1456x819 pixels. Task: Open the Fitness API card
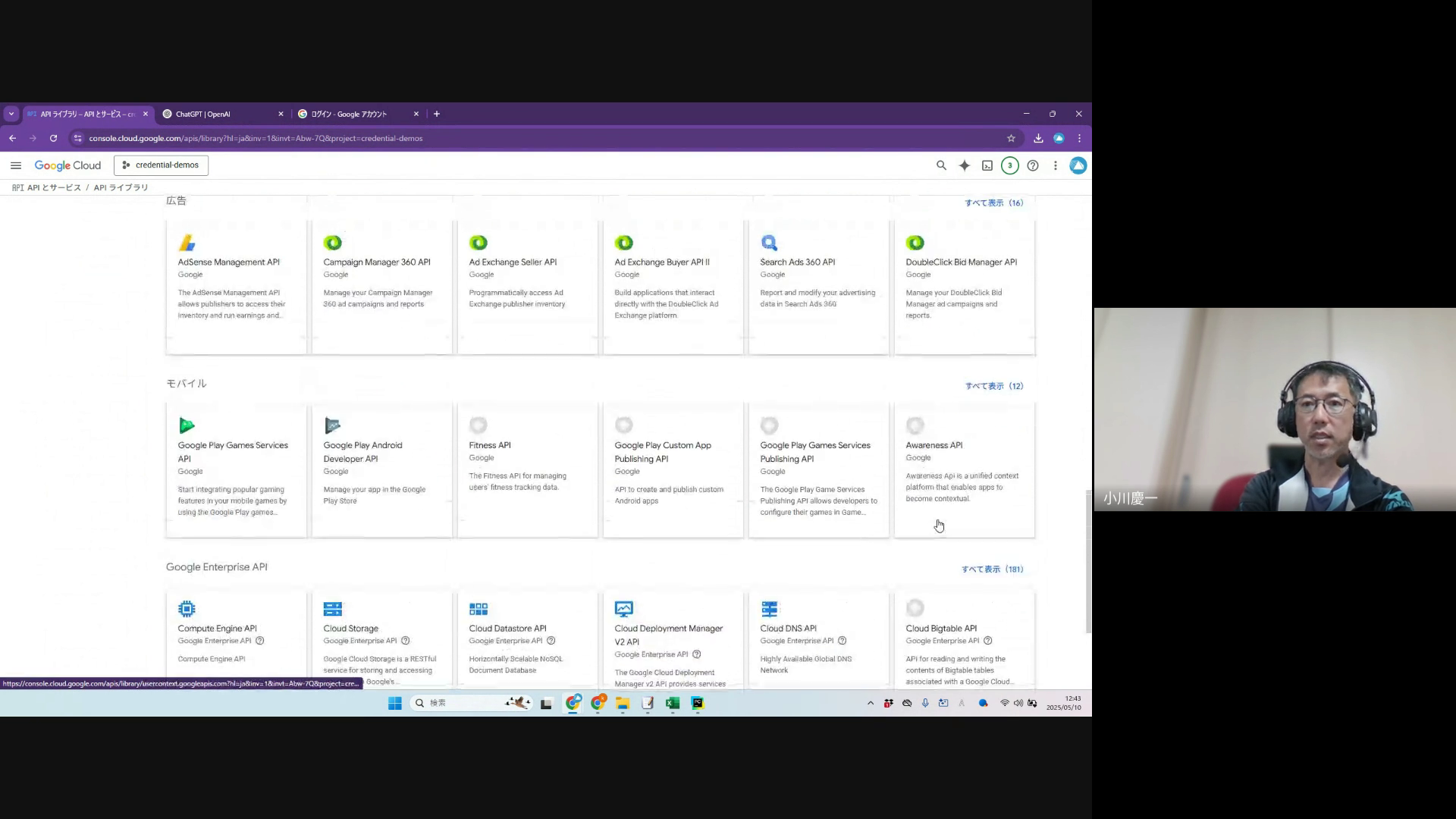coord(527,469)
